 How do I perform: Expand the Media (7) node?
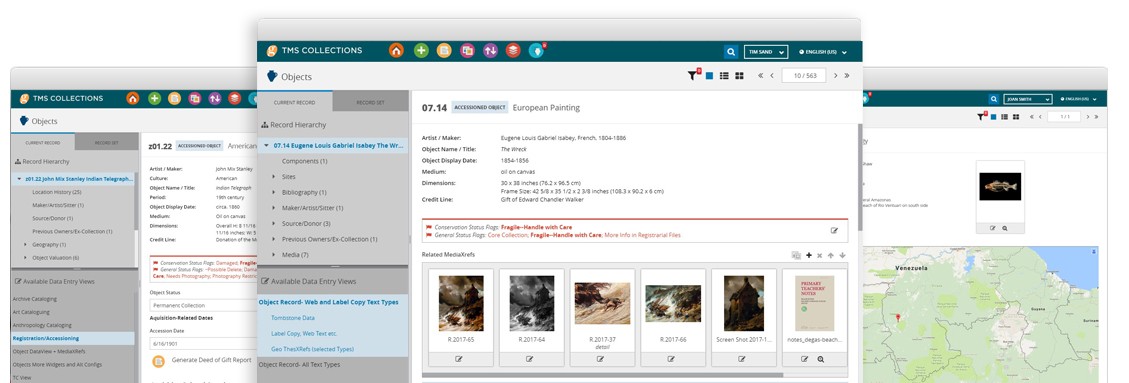(x=274, y=255)
